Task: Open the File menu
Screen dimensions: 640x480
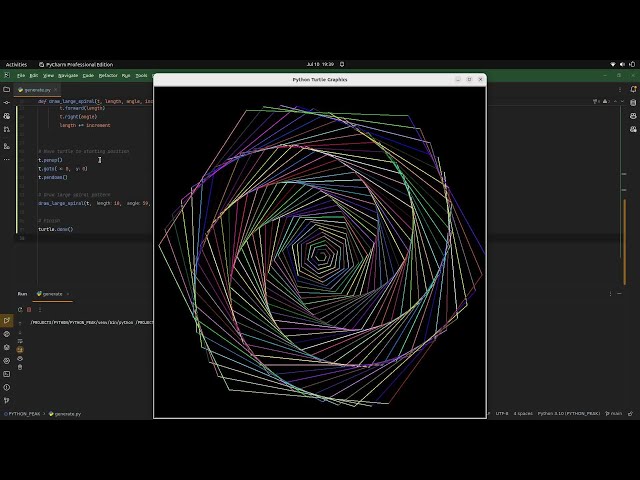Action: pyautogui.click(x=21, y=76)
